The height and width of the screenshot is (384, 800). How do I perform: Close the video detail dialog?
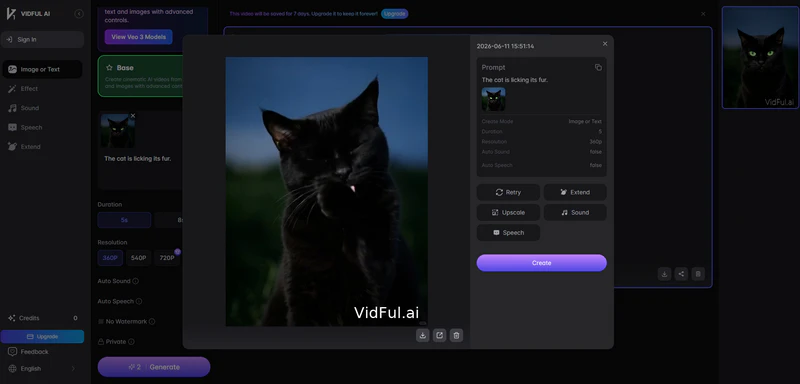coord(605,44)
